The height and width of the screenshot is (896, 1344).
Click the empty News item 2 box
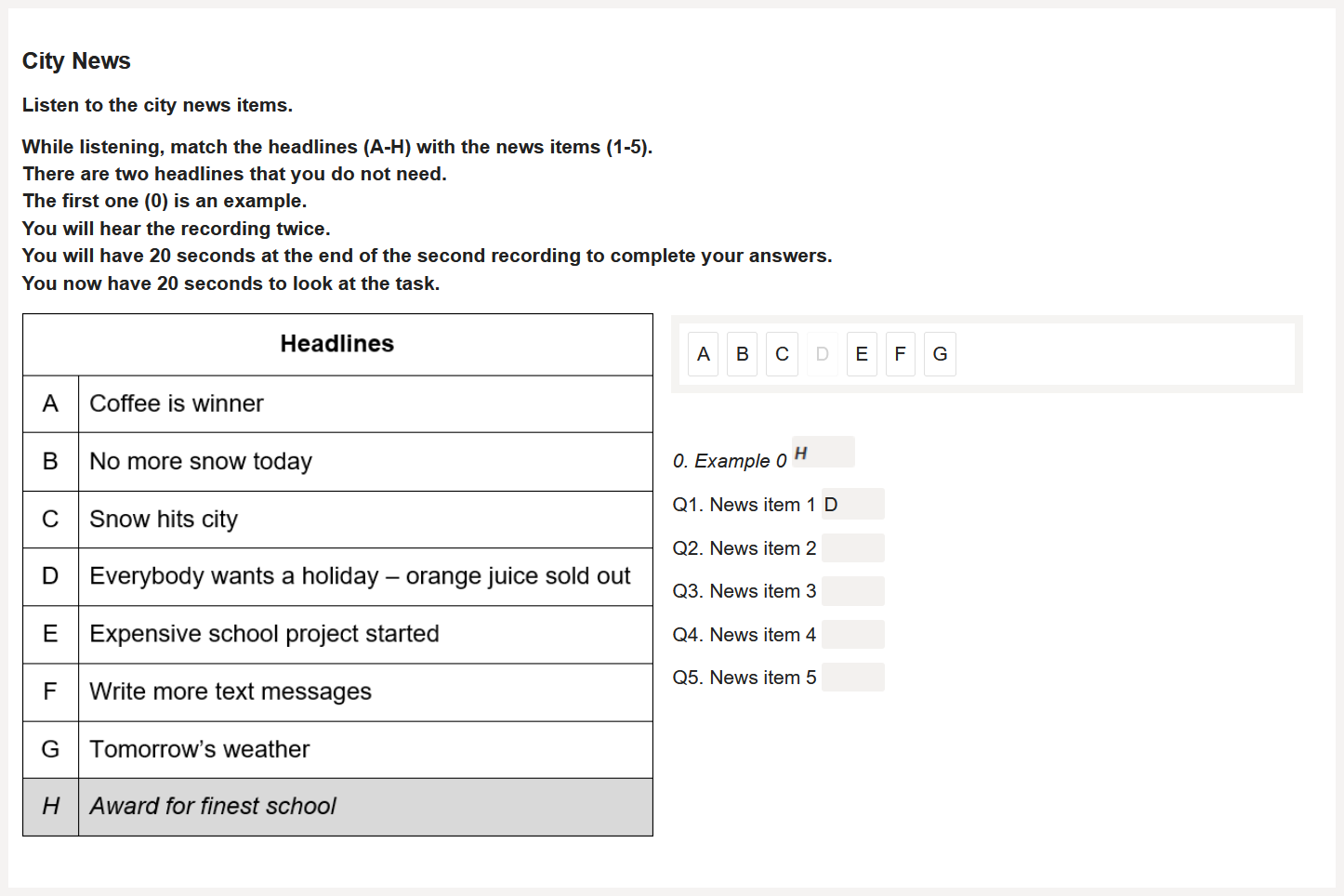(x=852, y=548)
